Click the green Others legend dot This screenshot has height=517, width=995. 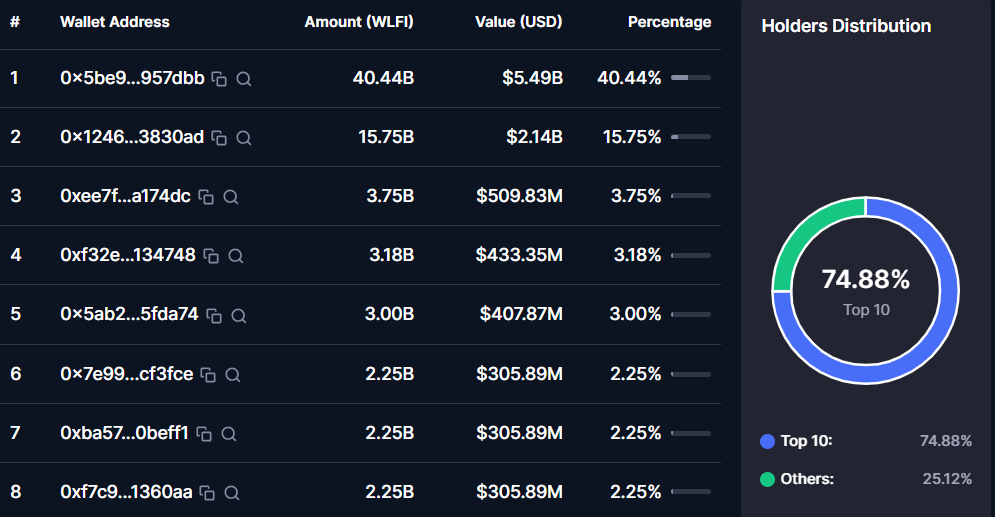[768, 480]
